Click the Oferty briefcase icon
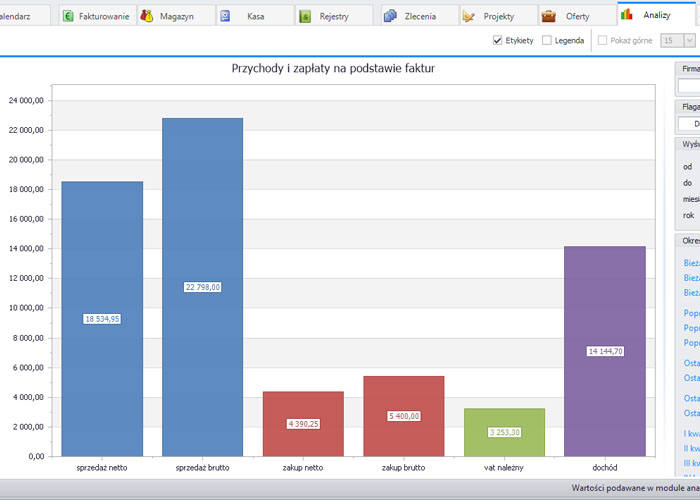The width and height of the screenshot is (700, 500). point(548,16)
